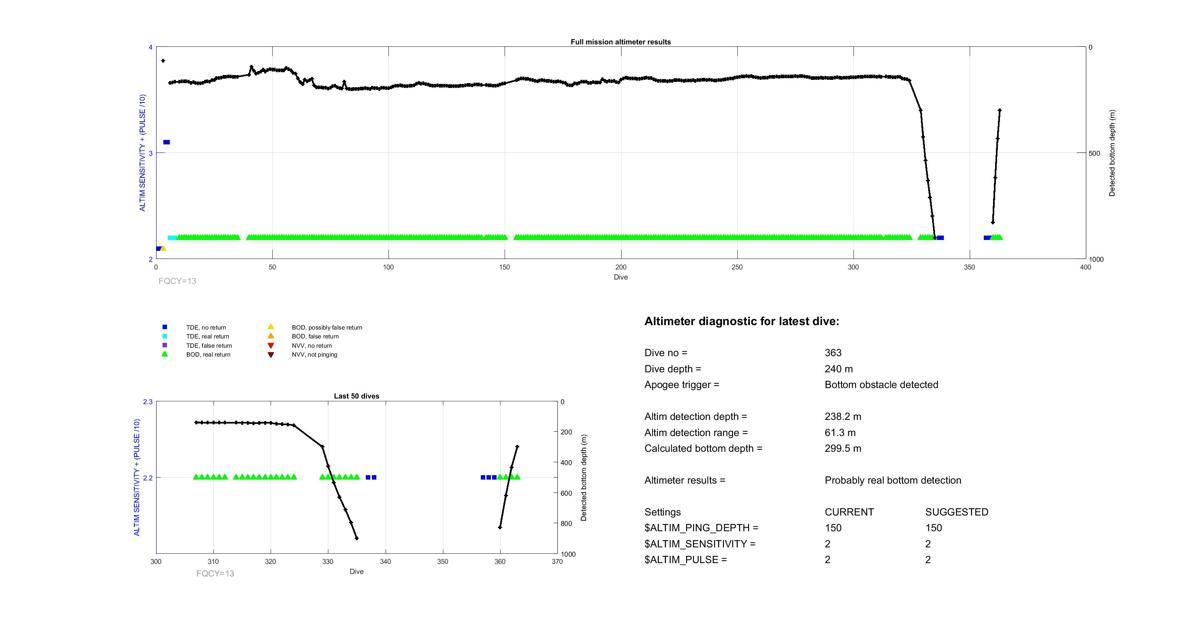Click the 'Dive' x-axis label of the full mission plot
The image size is (1200, 622).
621,277
